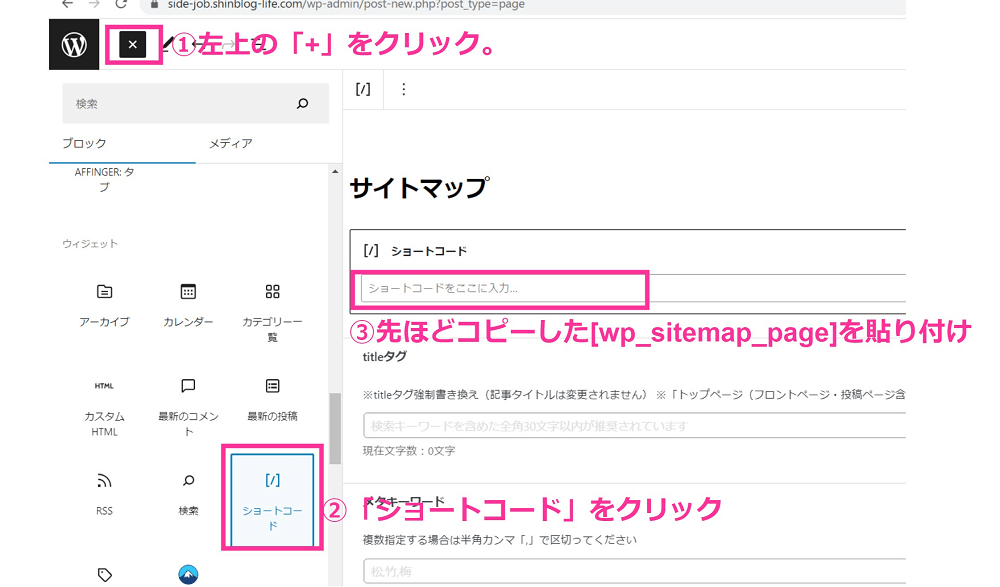Image resolution: width=1000 pixels, height=587 pixels.
Task: Insert the tag cloud block with tag icon
Action: (x=105, y=575)
